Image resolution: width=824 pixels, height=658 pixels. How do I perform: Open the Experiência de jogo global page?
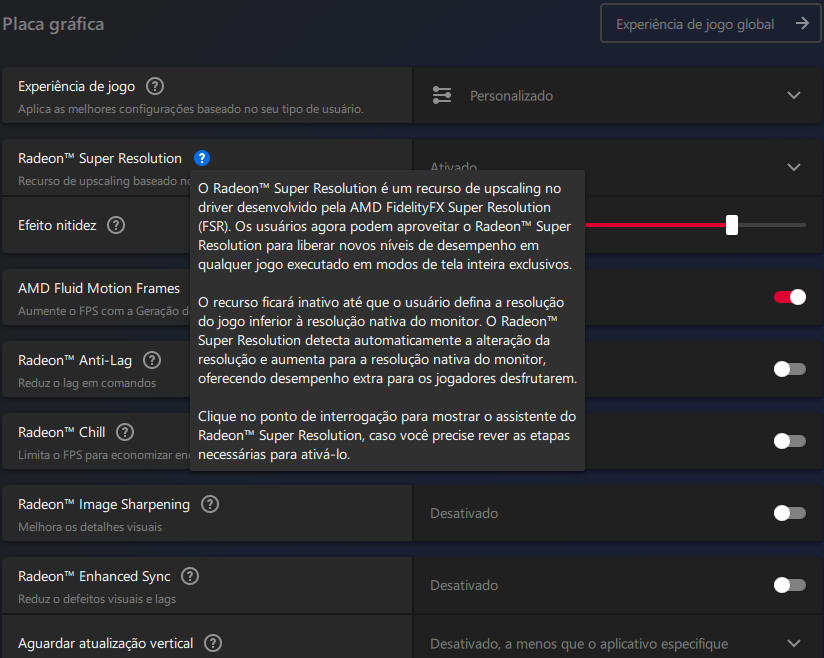pos(710,24)
